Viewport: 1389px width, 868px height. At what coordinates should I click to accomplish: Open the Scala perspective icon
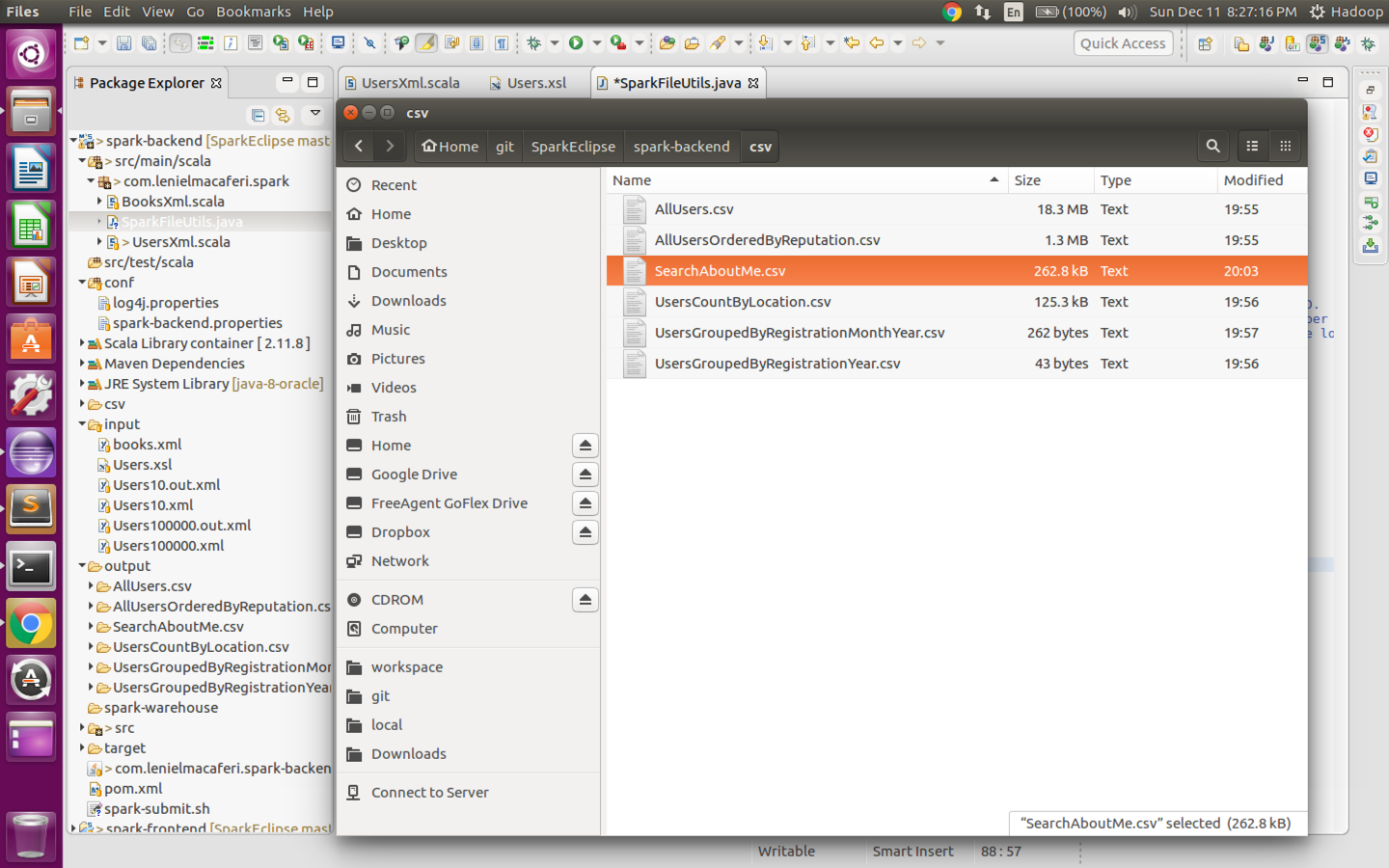pyautogui.click(x=1316, y=42)
